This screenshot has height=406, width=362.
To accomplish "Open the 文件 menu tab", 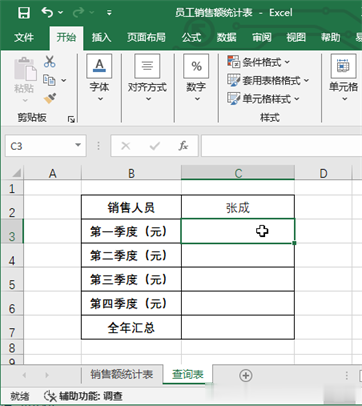I will [x=24, y=37].
